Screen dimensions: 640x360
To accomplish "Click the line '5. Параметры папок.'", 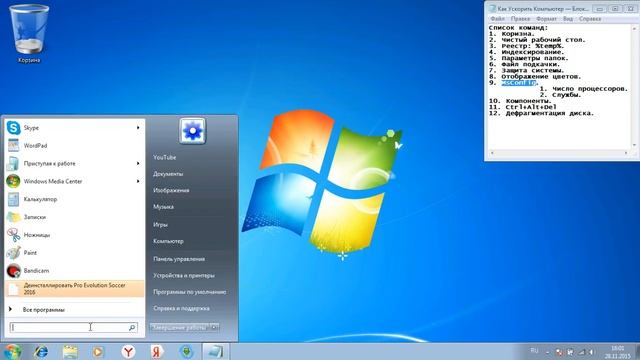I will coord(529,58).
